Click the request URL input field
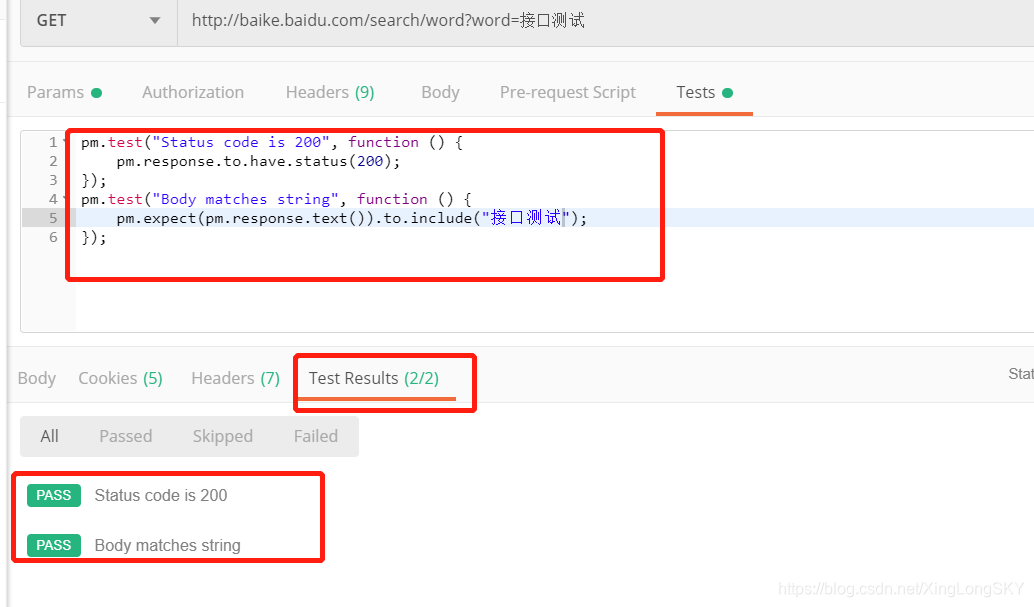The image size is (1034, 607). [605, 20]
